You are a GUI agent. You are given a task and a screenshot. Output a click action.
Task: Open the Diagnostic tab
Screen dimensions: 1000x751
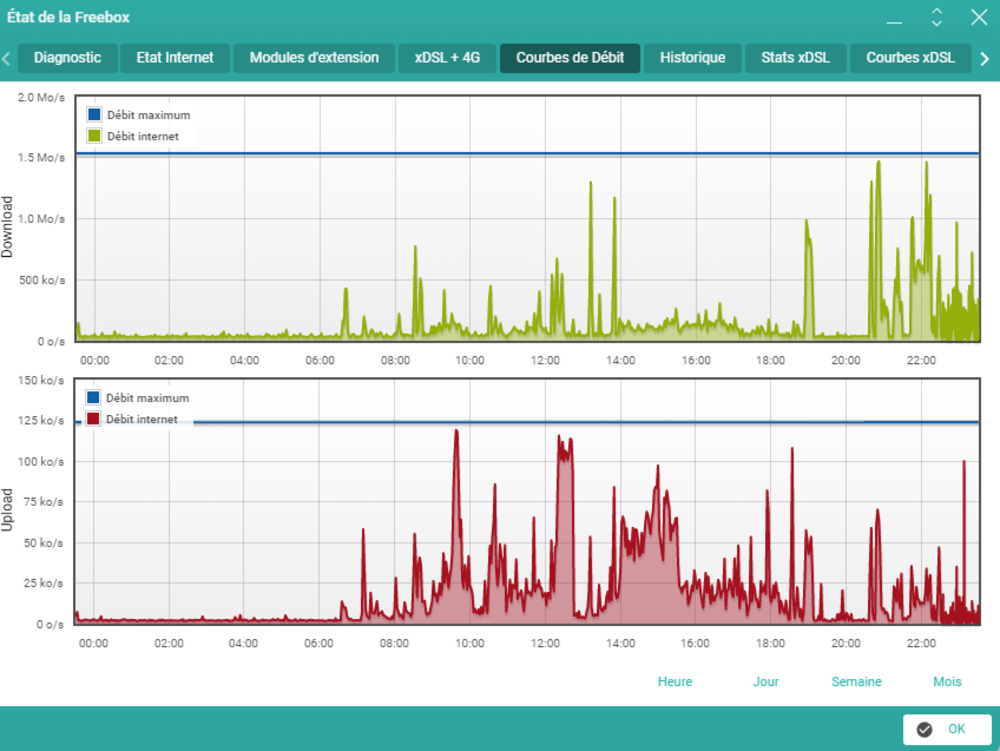(x=68, y=58)
